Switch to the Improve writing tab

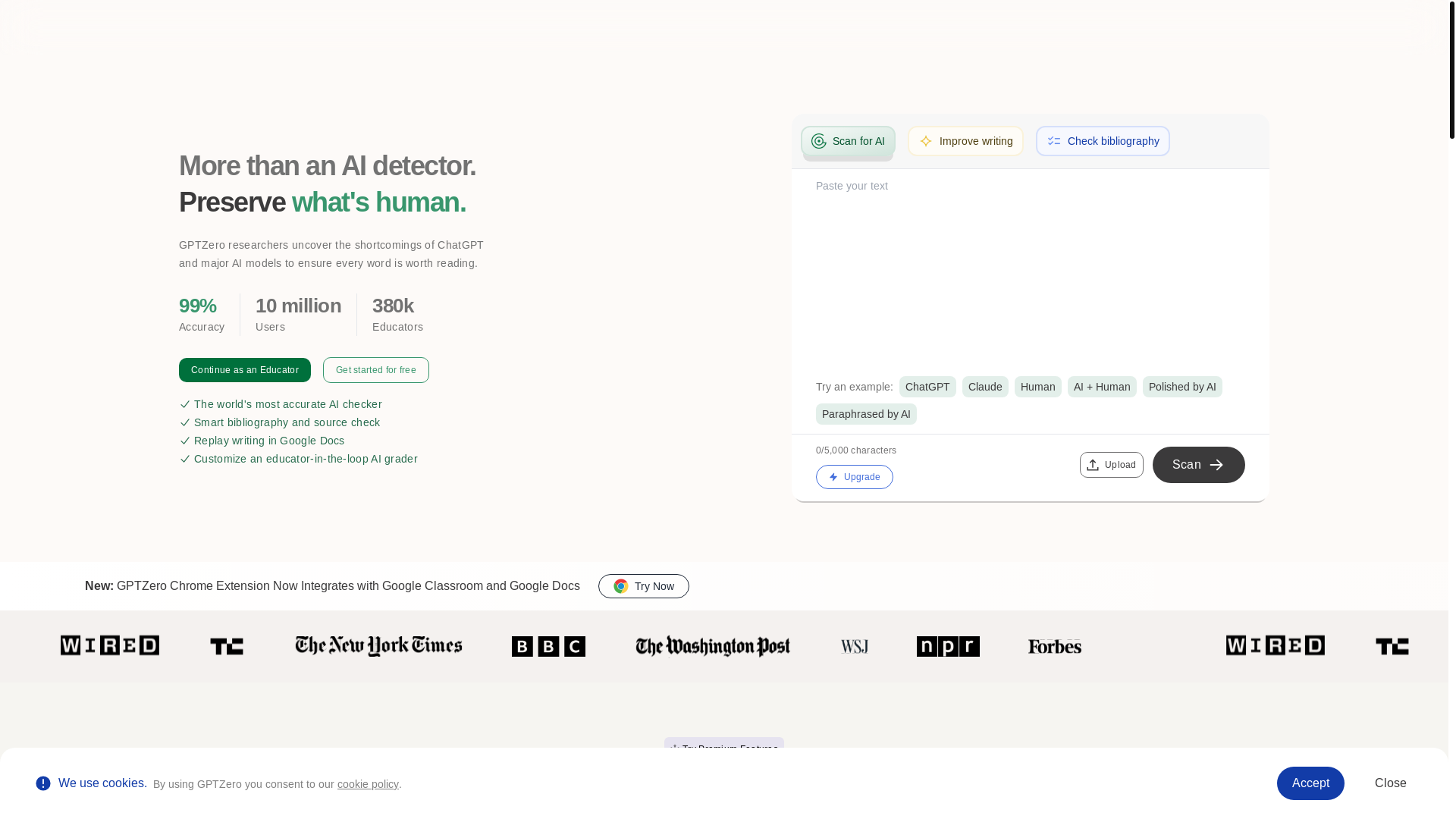[x=965, y=141]
